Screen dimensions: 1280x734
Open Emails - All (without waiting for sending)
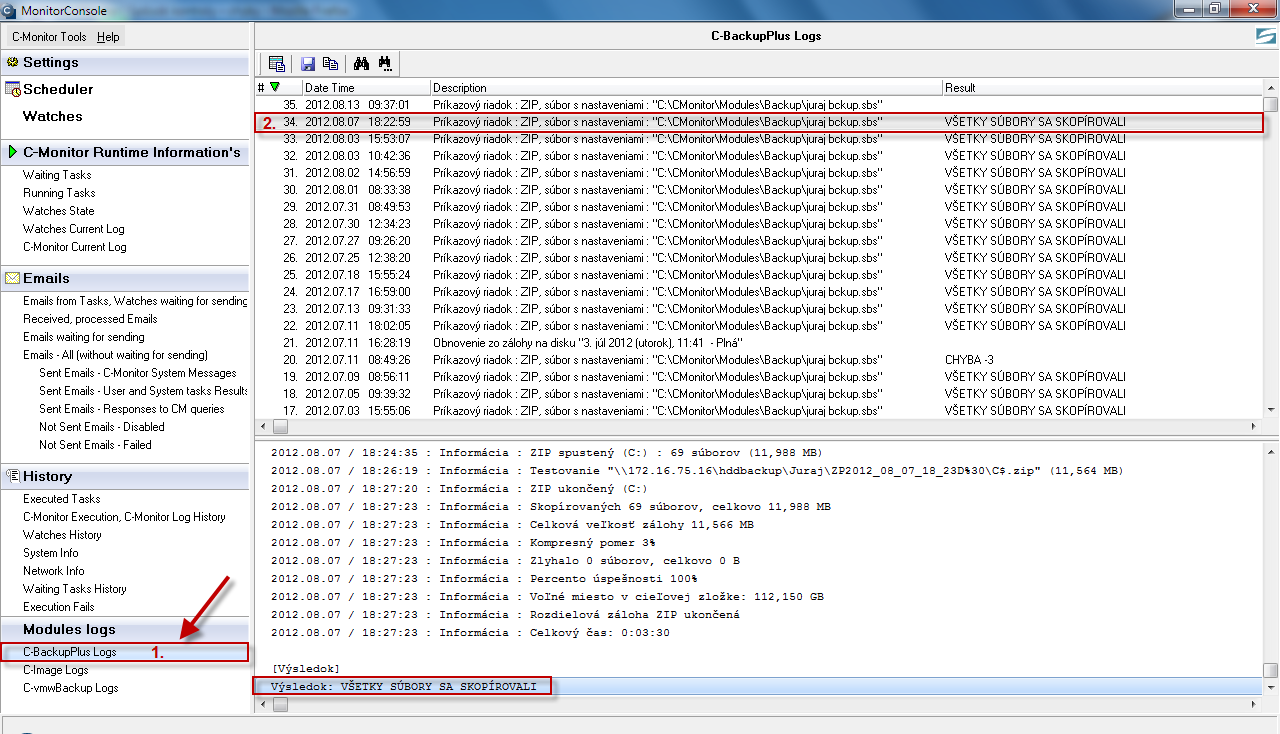[x=115, y=355]
